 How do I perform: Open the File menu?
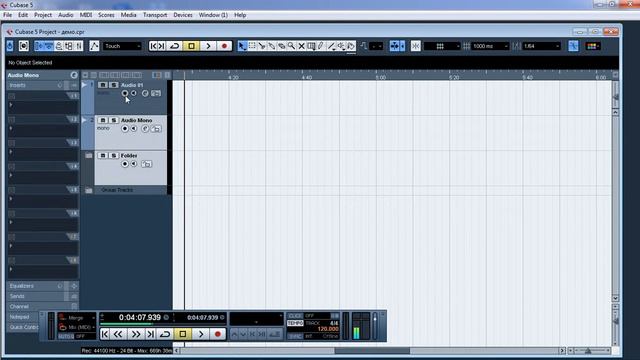pyautogui.click(x=7, y=15)
